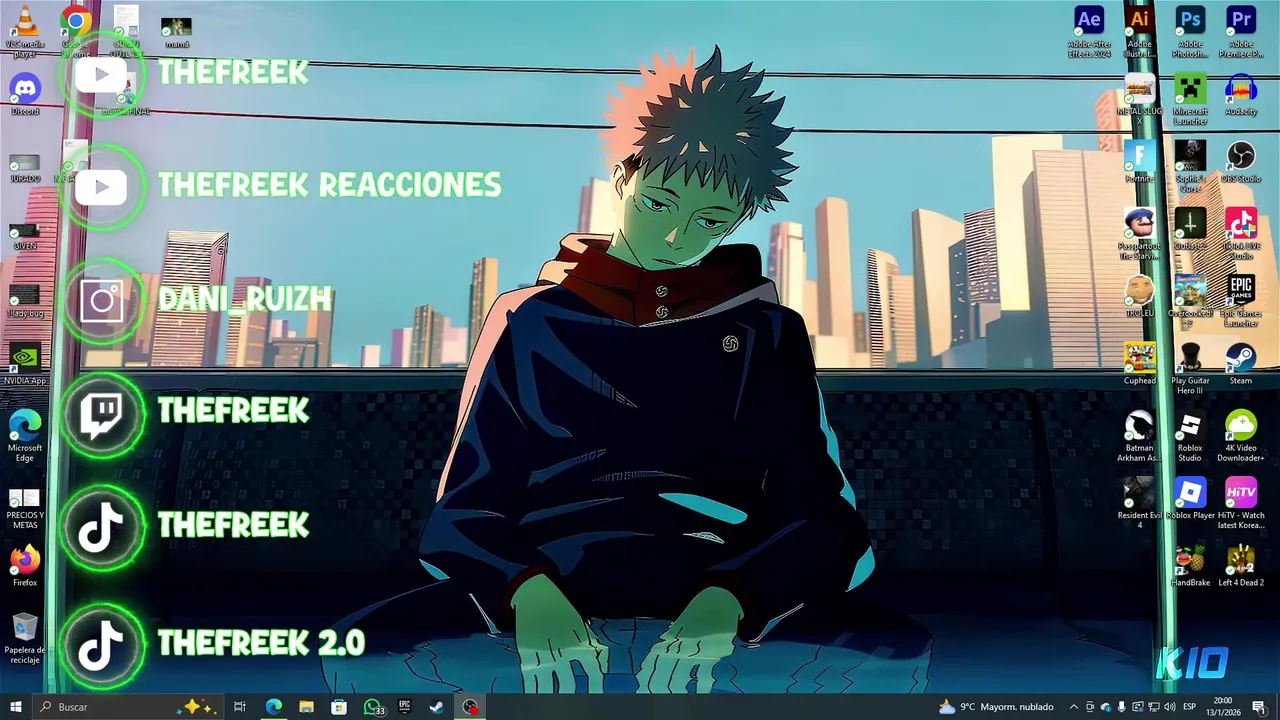Viewport: 1280px width, 720px height.
Task: Open Task View on the taskbar
Action: tap(240, 707)
